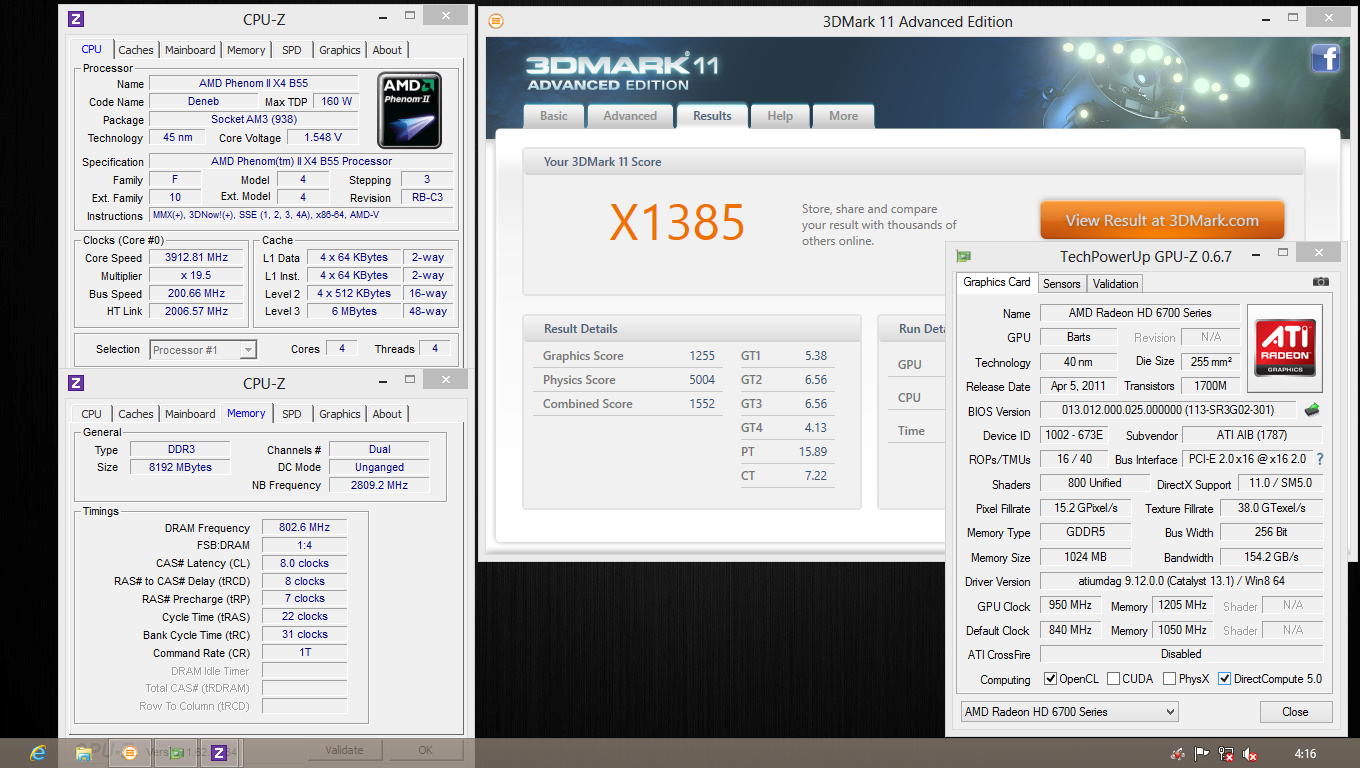Viewport: 1360px width, 768px height.
Task: Click the network status tray icon
Action: [1226, 754]
